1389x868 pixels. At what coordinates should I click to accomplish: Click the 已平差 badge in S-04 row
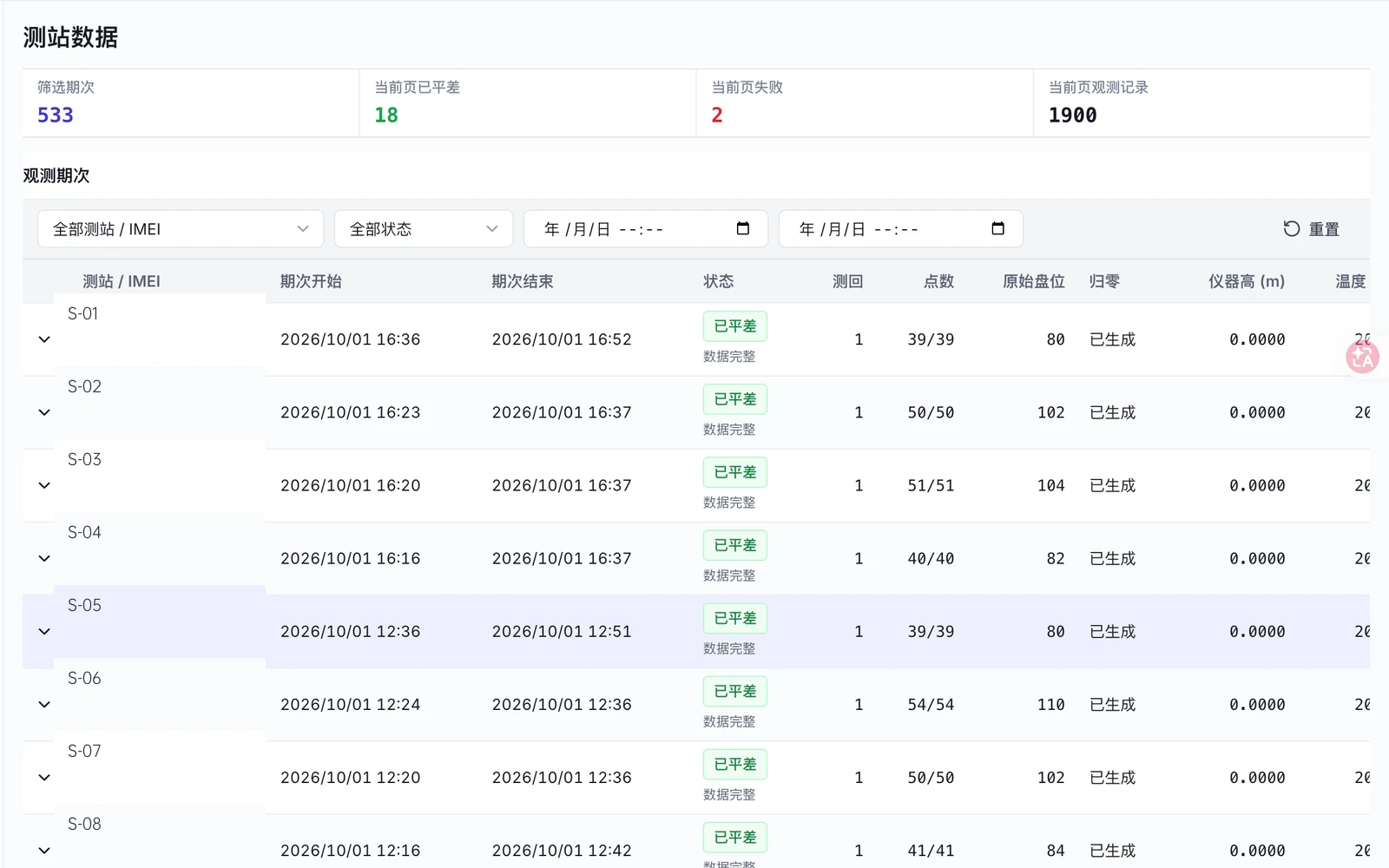coord(735,545)
